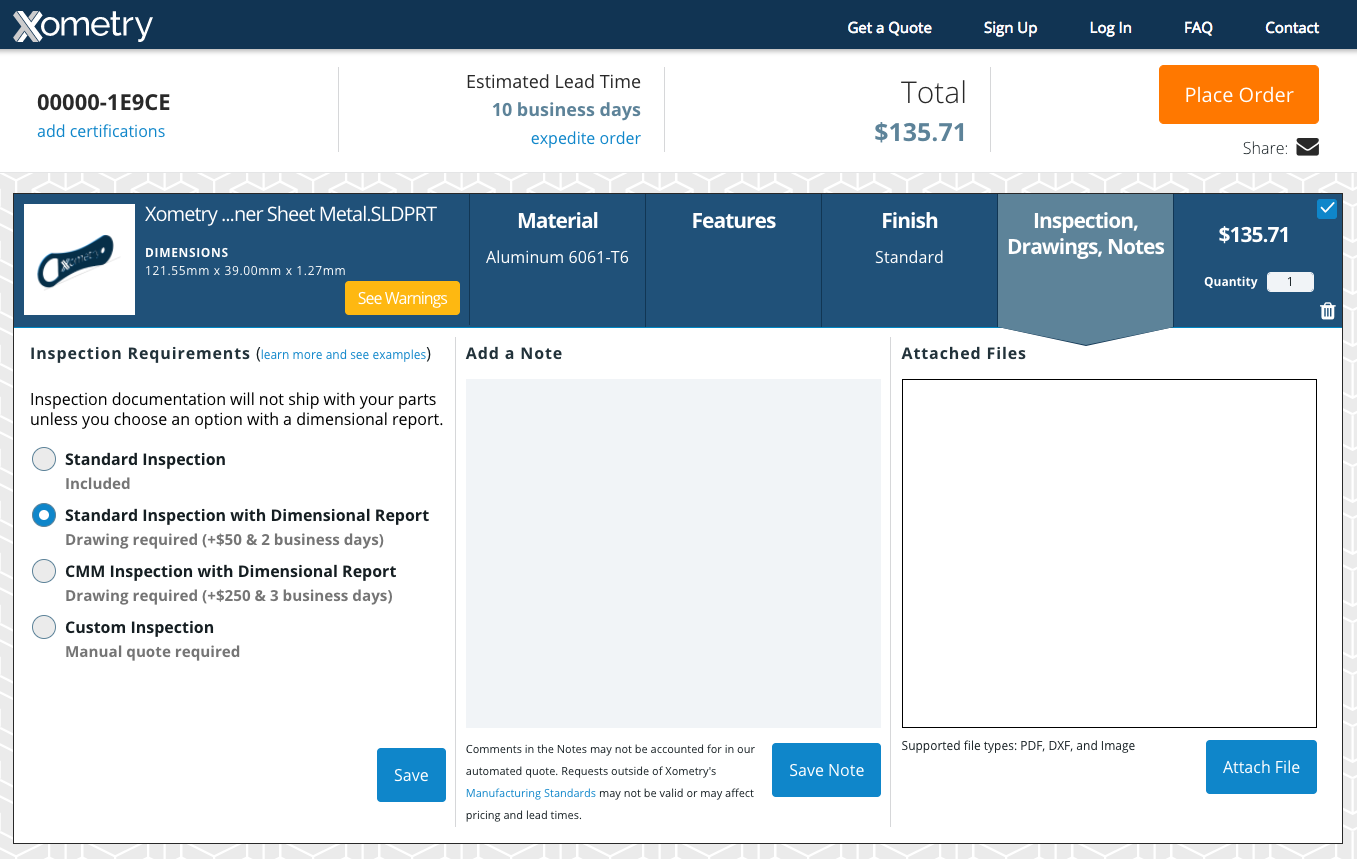Open Get a Quote menu item

pyautogui.click(x=889, y=27)
